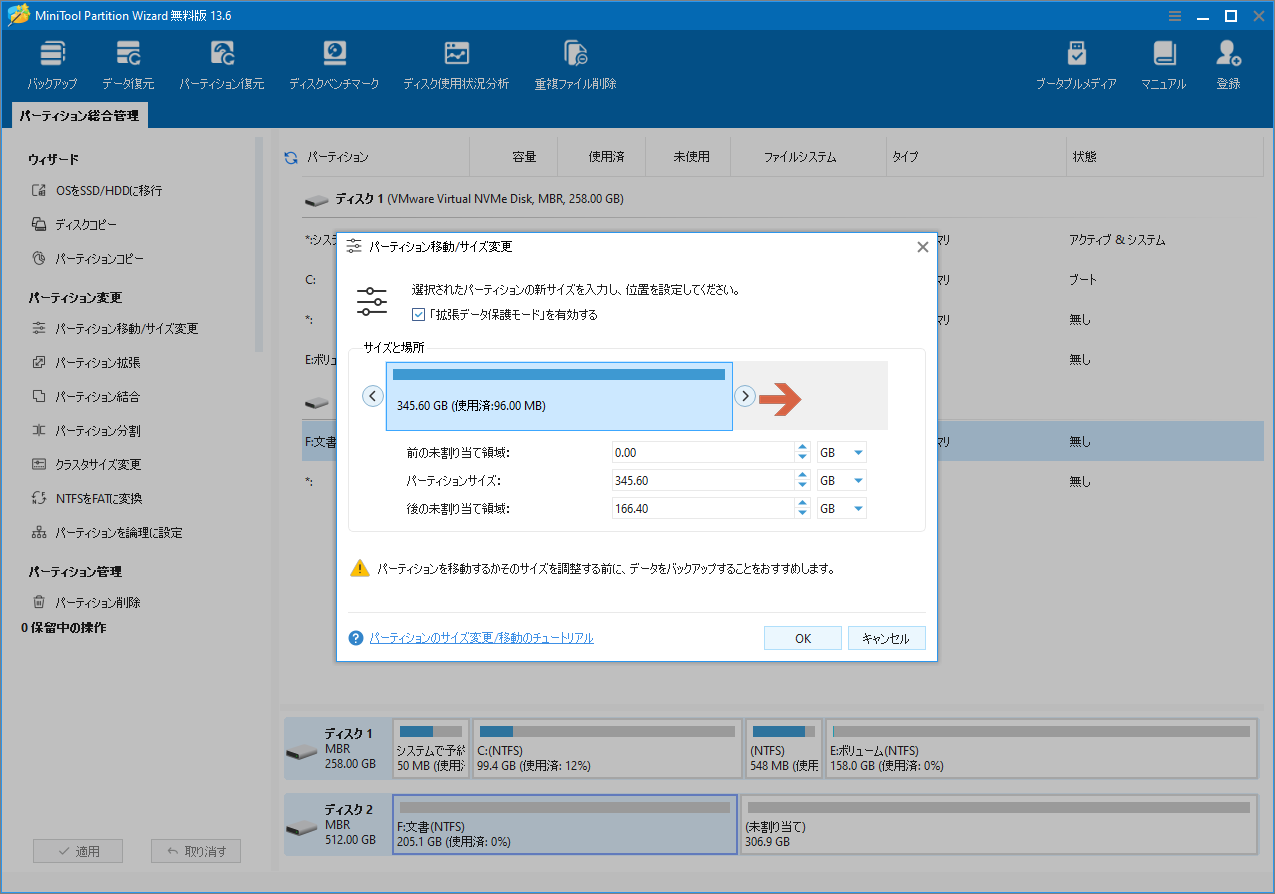
Task: Open ブータブルメディア builder
Action: click(1078, 62)
